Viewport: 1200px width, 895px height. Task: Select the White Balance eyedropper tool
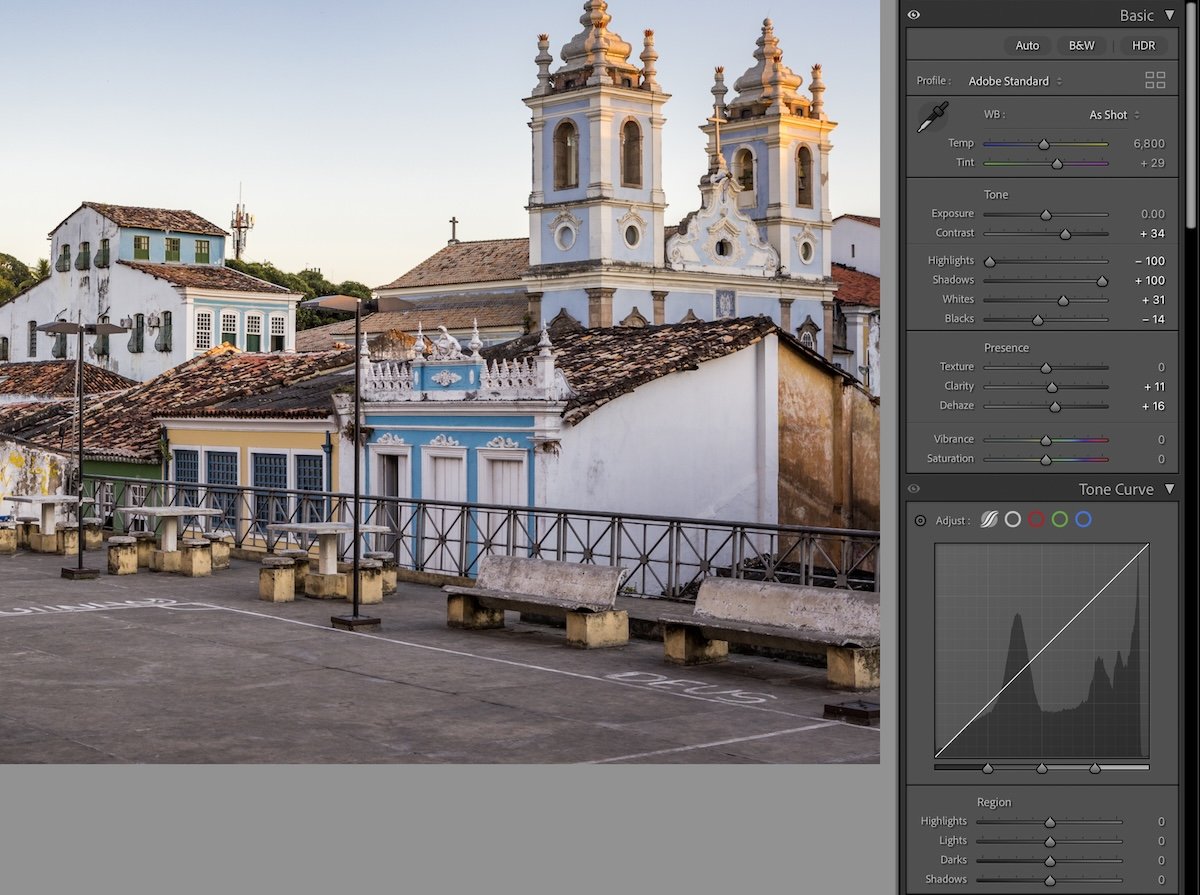932,117
